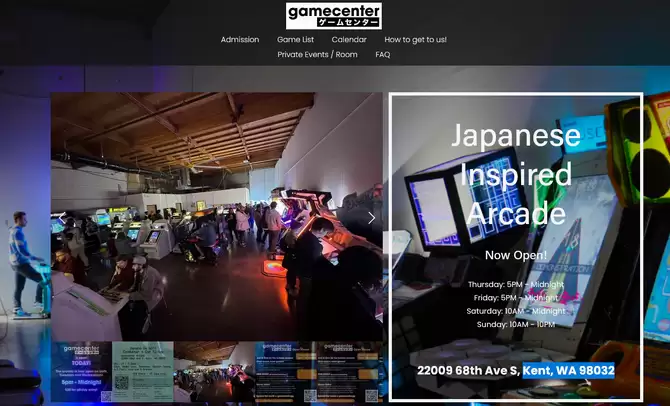This screenshot has width=670, height=406.
Task: Click the Thursday 5PM - Midnight hours line
Action: (515, 284)
